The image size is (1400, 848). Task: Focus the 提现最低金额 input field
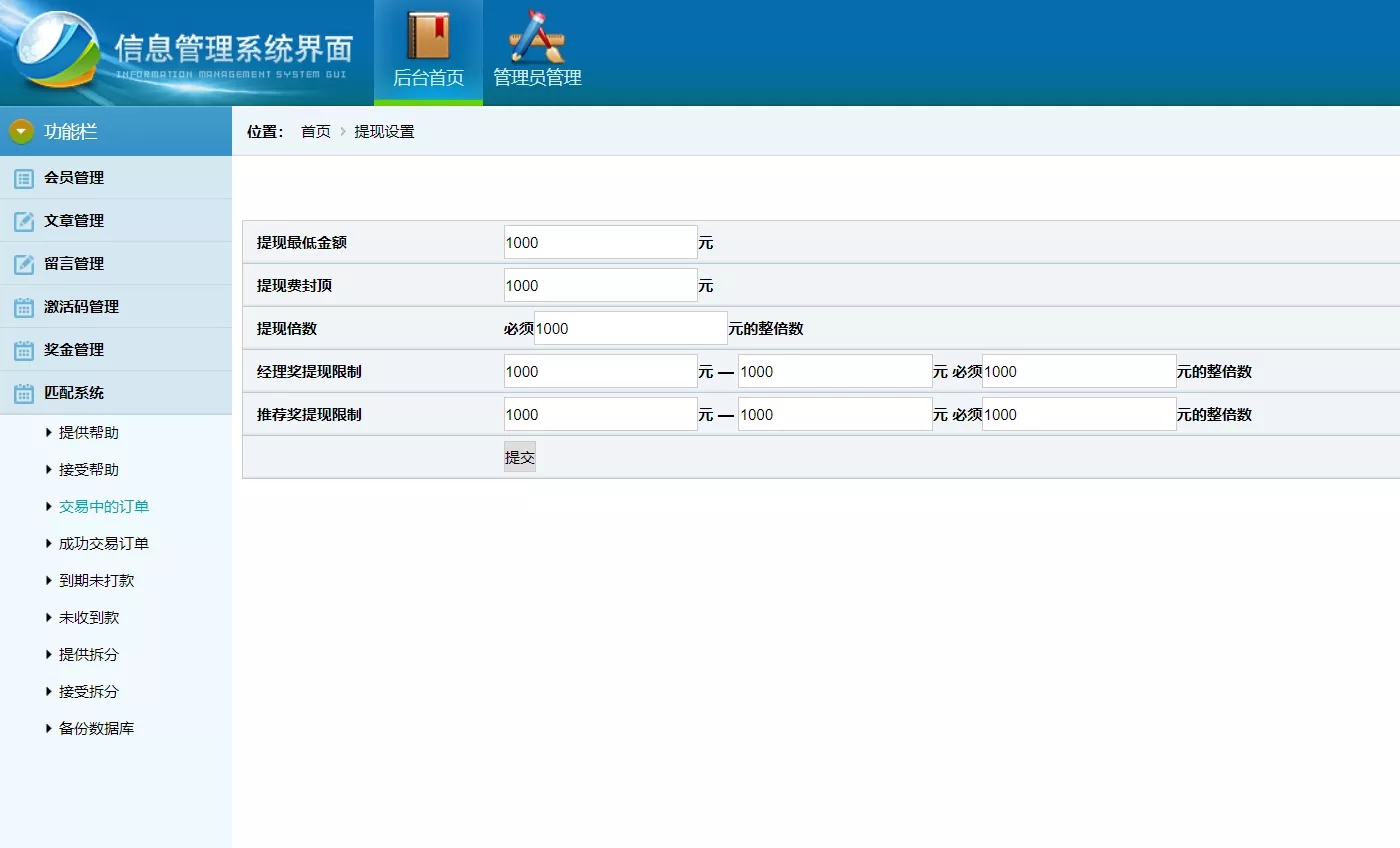click(x=600, y=242)
